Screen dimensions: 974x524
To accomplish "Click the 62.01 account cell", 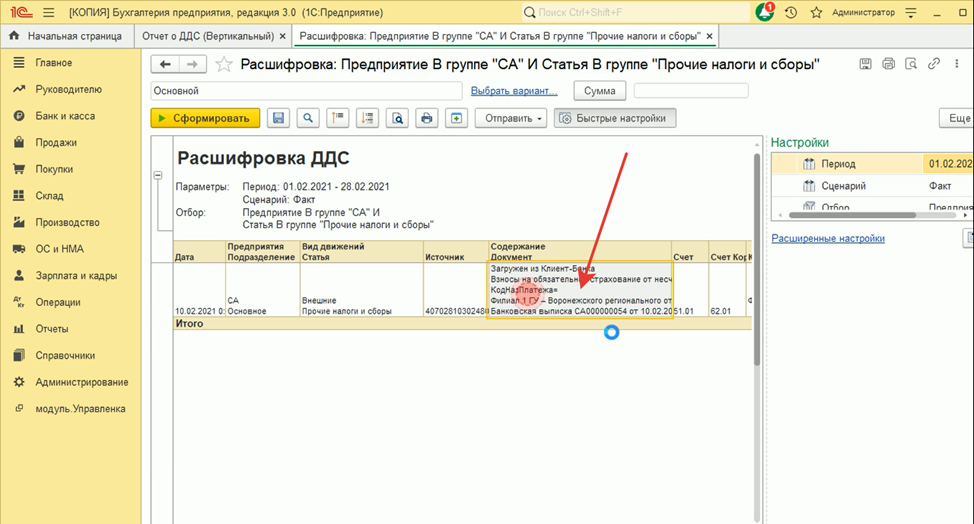I will click(x=721, y=311).
